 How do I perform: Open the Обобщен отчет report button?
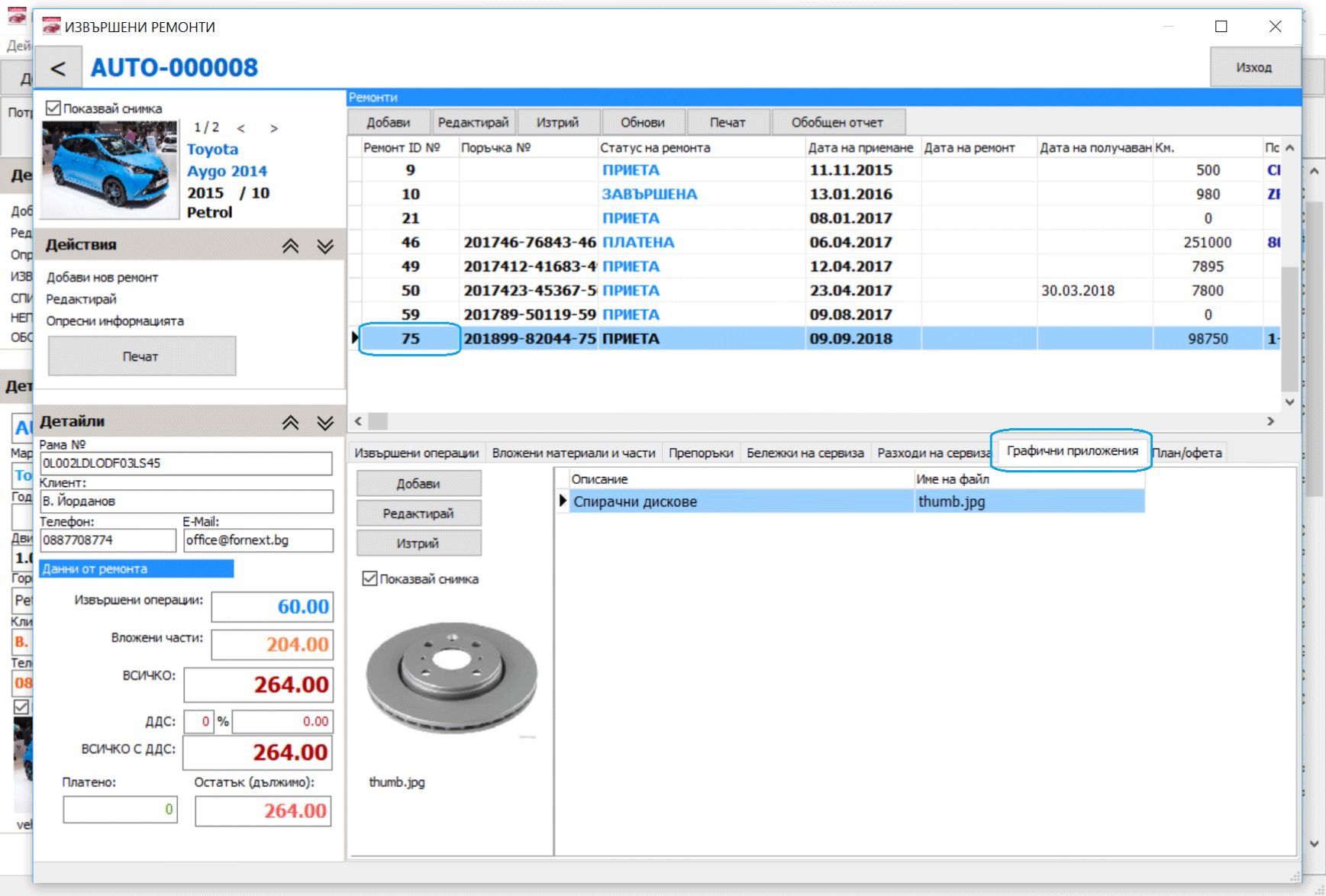click(x=837, y=122)
